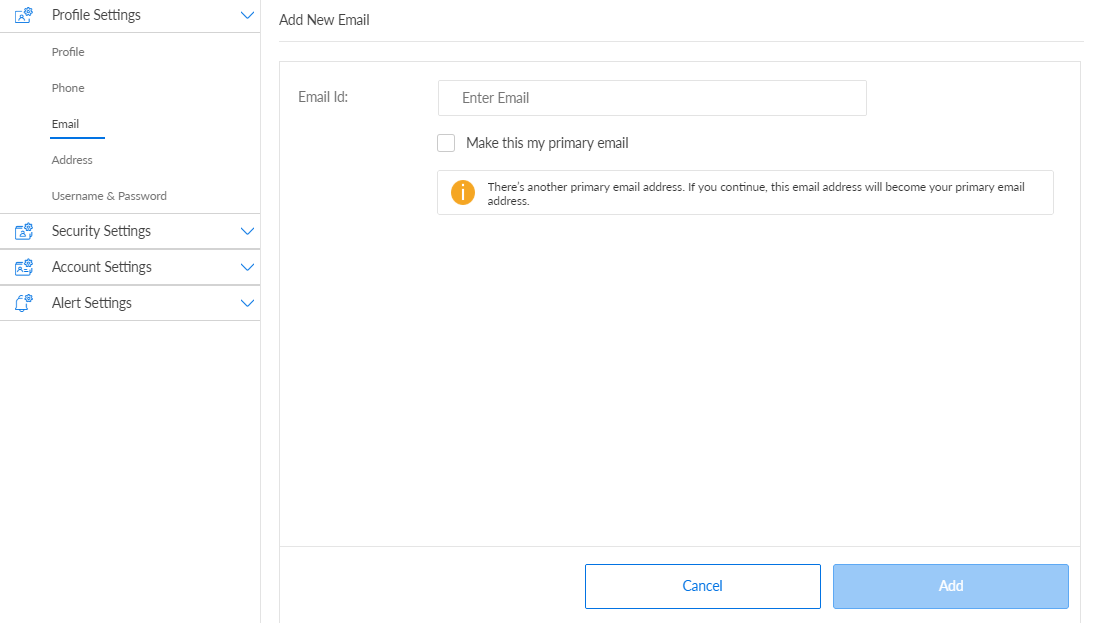Click the primary email warning message text
The image size is (1100, 625).
756,194
